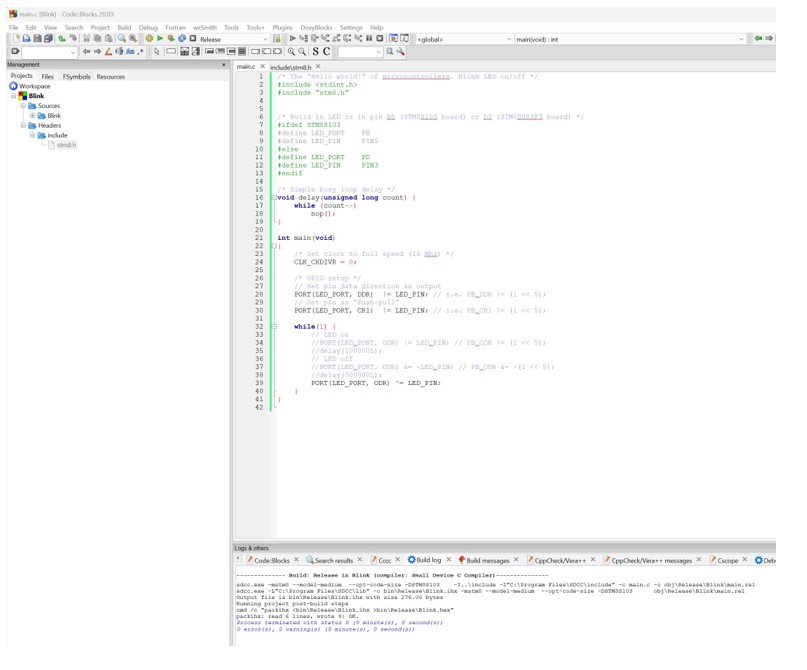Collapse the Headers folder node
This screenshot has width=807, height=670.
pos(23,125)
